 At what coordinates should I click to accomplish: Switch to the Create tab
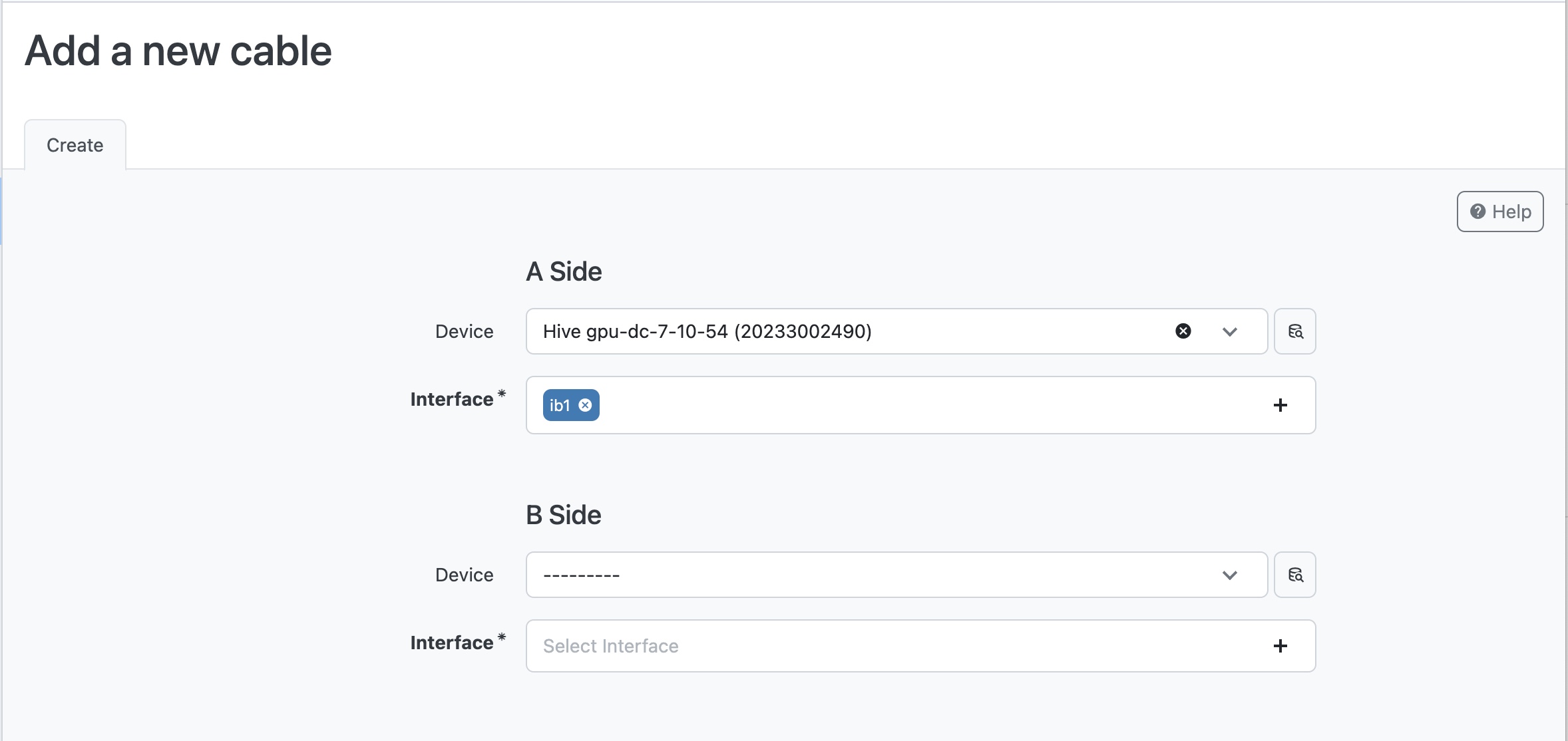click(x=75, y=145)
